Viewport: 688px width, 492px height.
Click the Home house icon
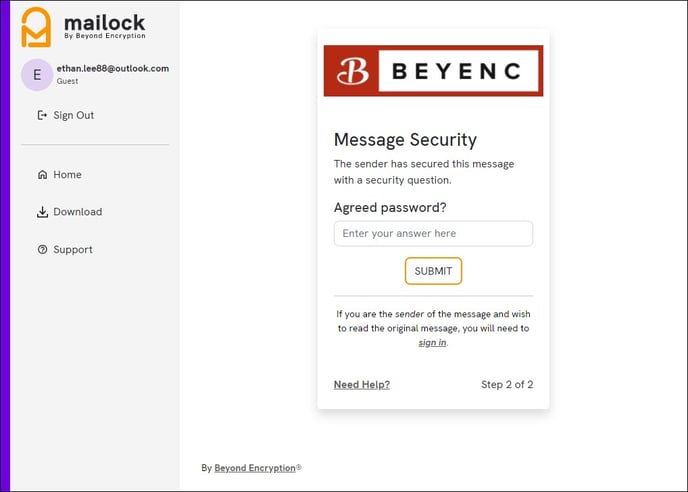[x=42, y=175]
